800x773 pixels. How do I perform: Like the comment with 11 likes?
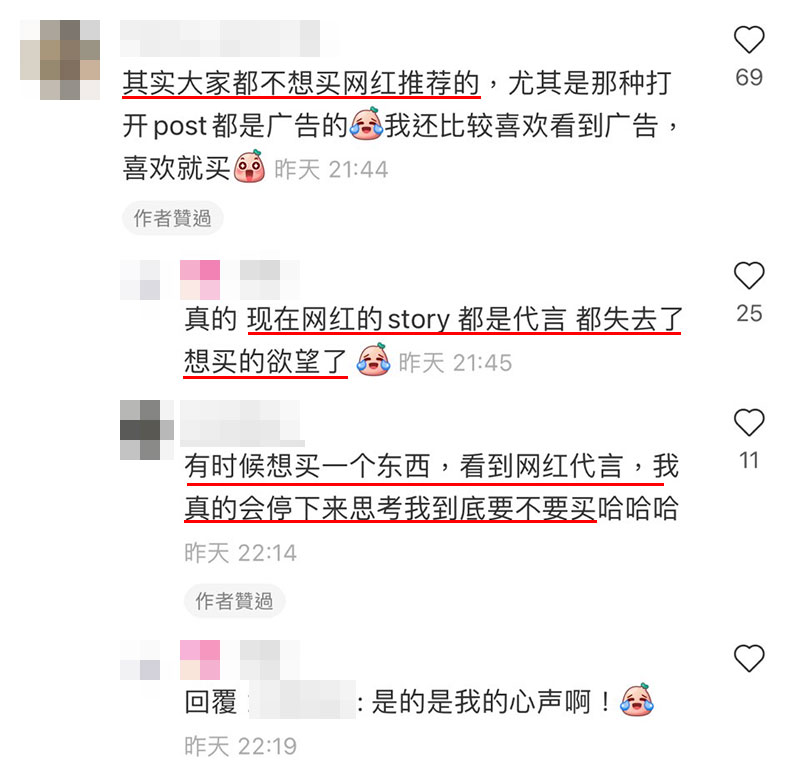coord(748,422)
